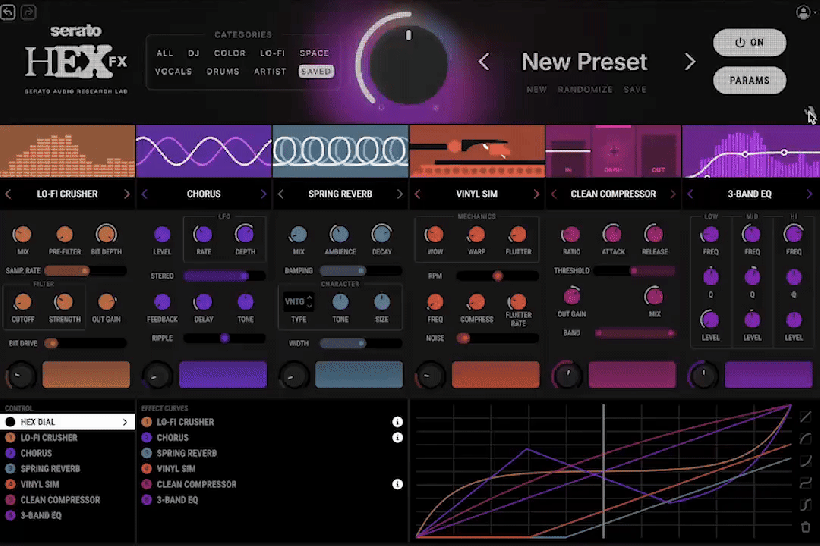The width and height of the screenshot is (820, 546).
Task: Toggle the 3-Band EQ purple enable pad
Action: pos(769,374)
